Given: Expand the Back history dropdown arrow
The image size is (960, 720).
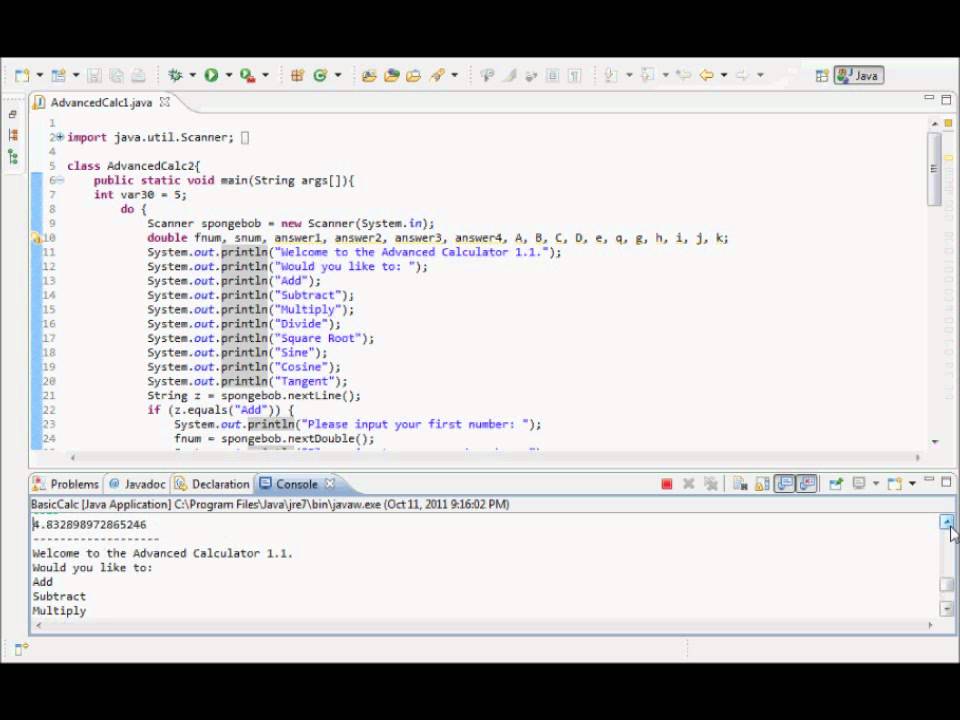Looking at the screenshot, I should coord(724,75).
